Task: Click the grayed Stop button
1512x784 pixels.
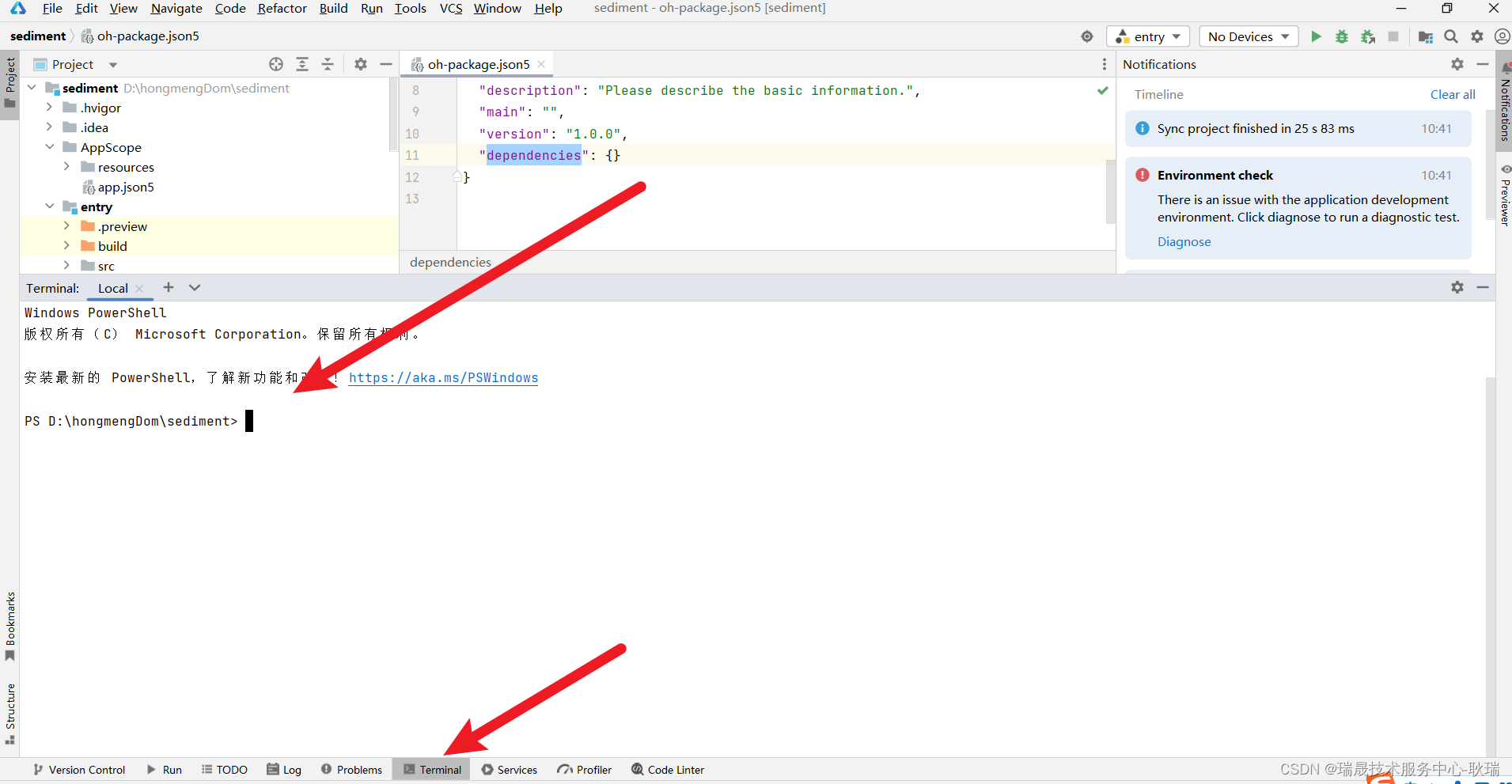Action: click(1393, 36)
